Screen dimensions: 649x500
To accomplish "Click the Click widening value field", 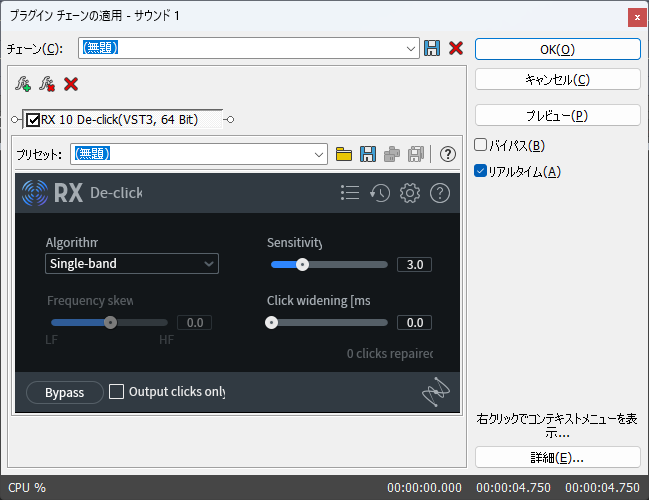I will (414, 322).
